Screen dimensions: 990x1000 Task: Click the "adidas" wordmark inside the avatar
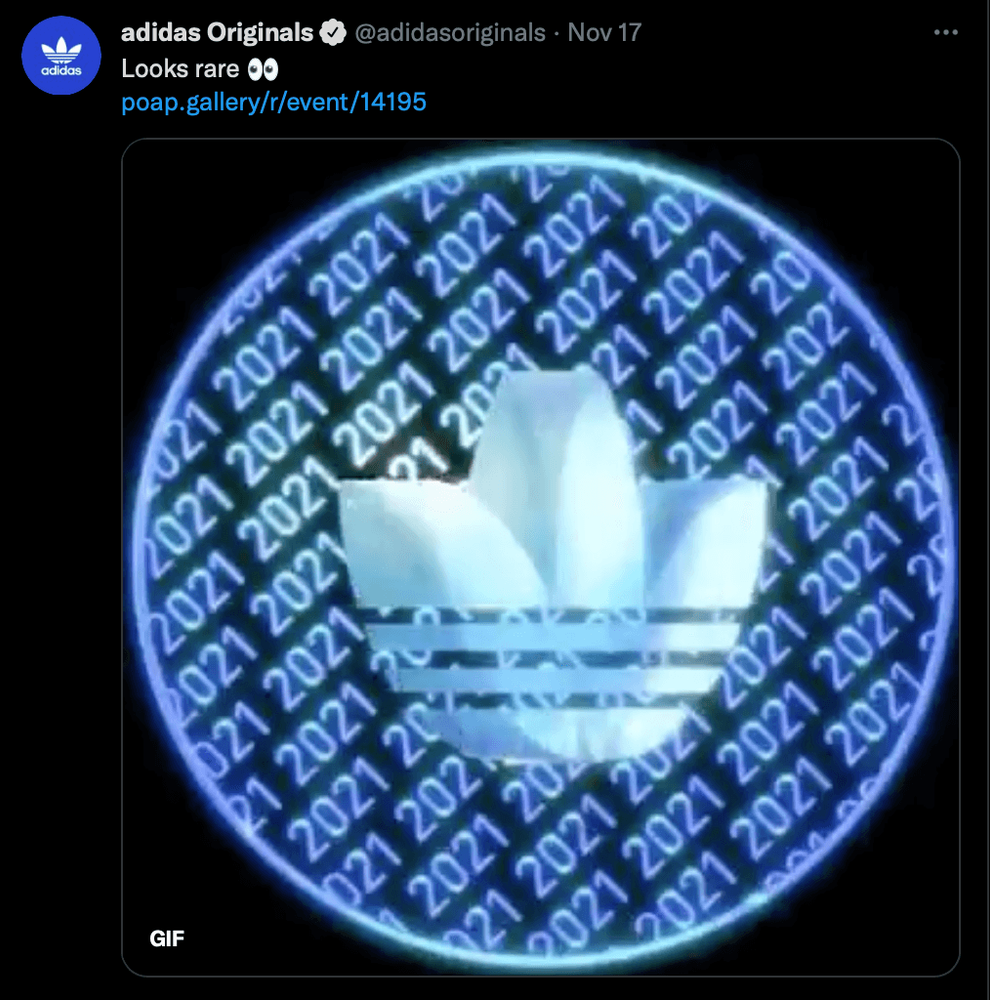pyautogui.click(x=61, y=71)
